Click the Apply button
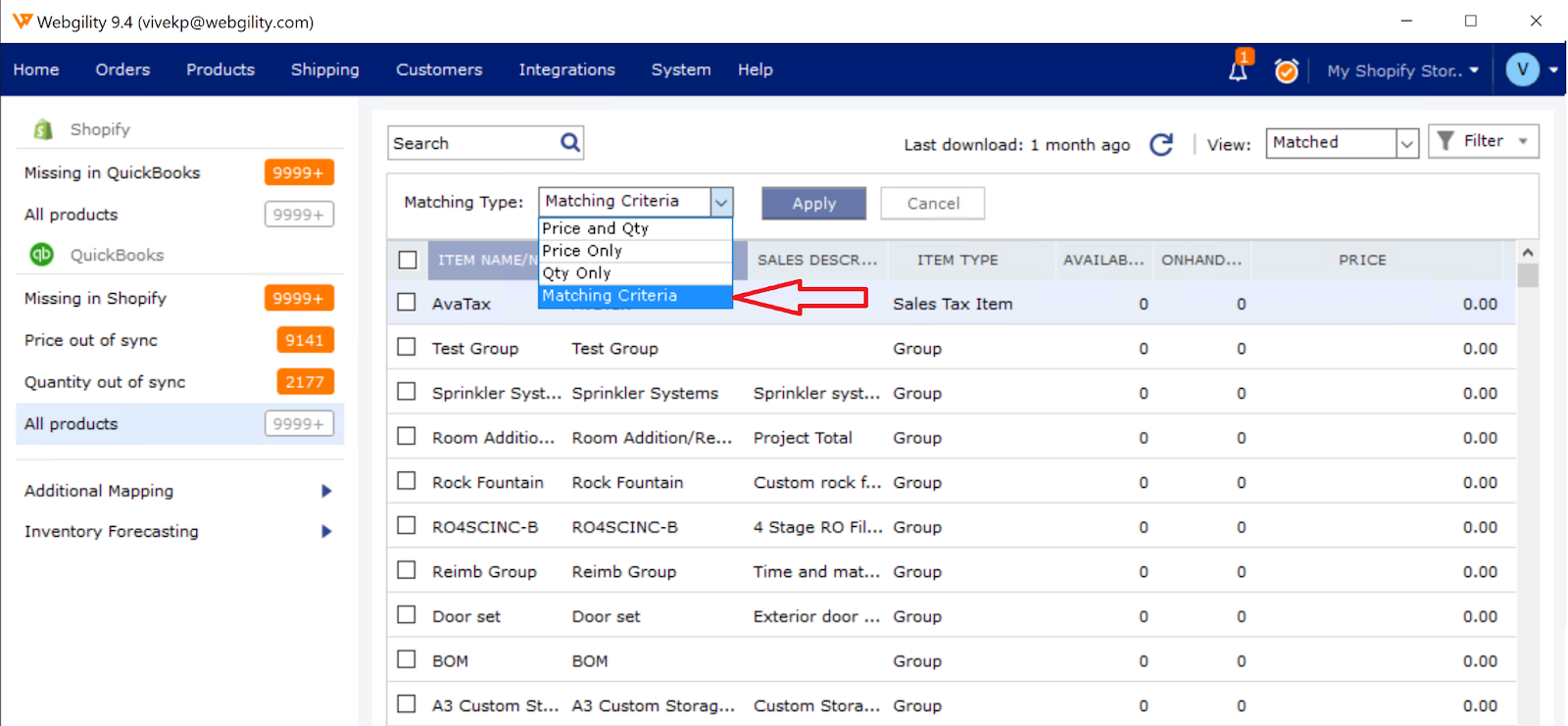 point(814,203)
